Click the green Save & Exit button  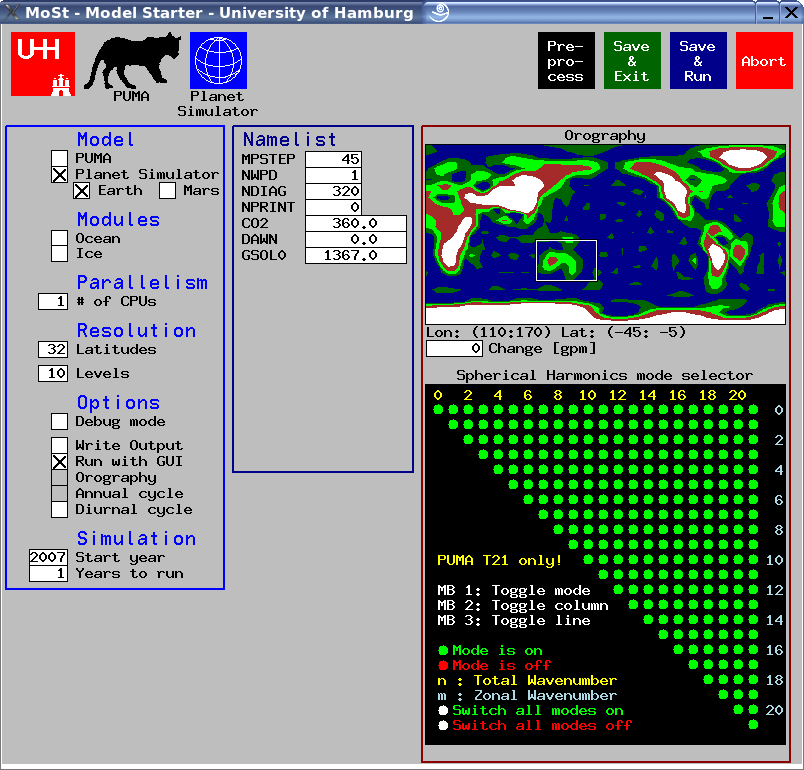coord(631,61)
